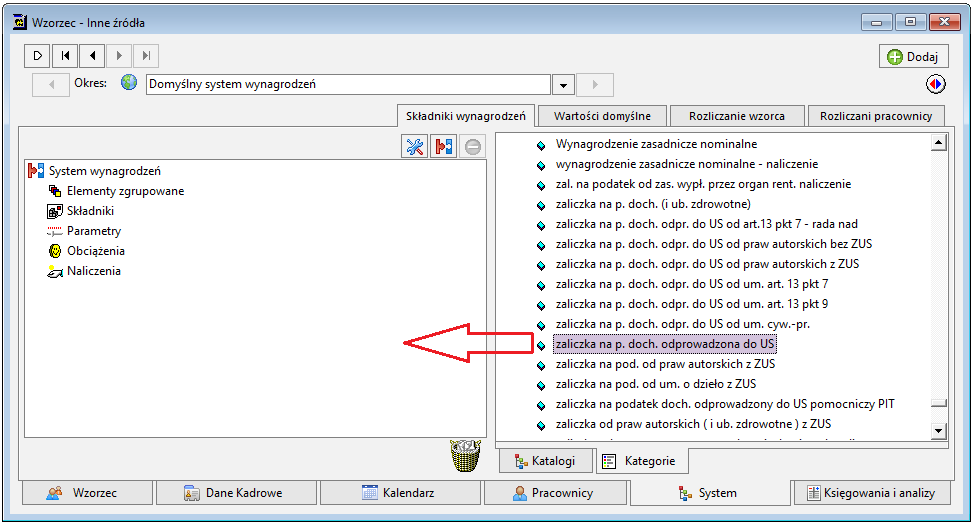The image size is (974, 526).
Task: Click the trash basket icon
Action: point(465,456)
